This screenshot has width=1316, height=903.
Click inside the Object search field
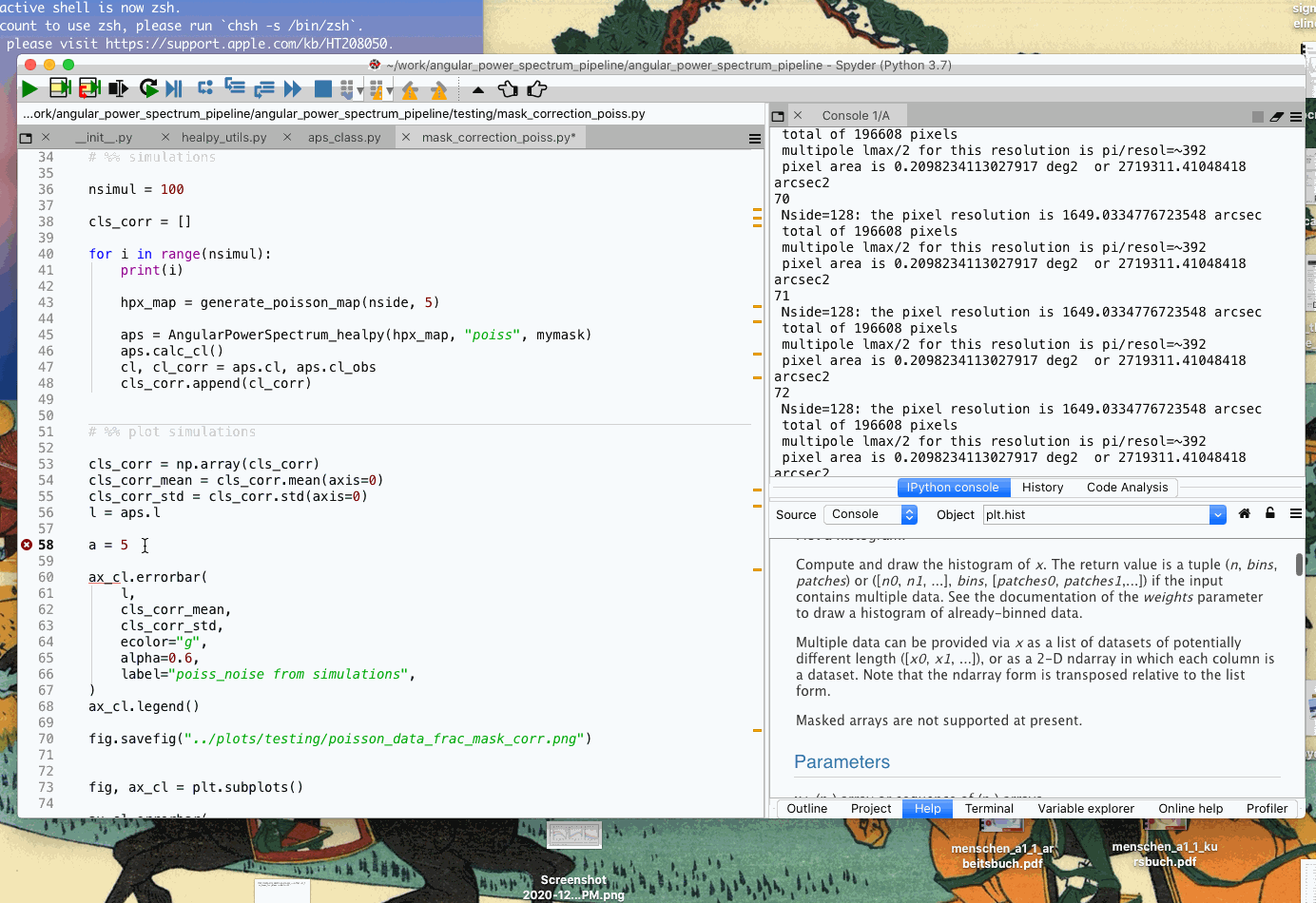tap(1093, 514)
